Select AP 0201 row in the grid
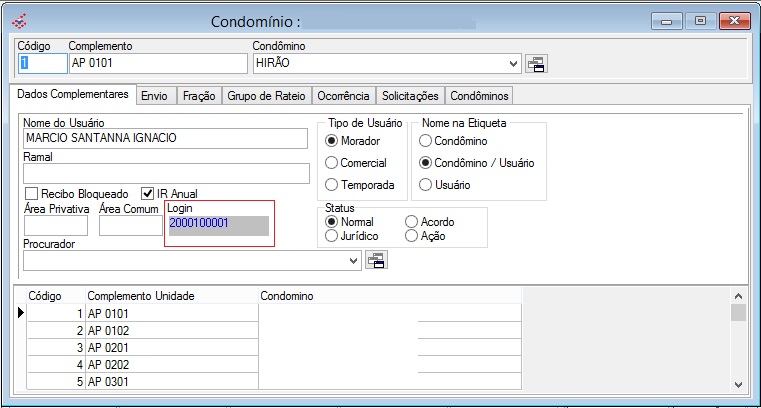761x408 pixels. 170,347
